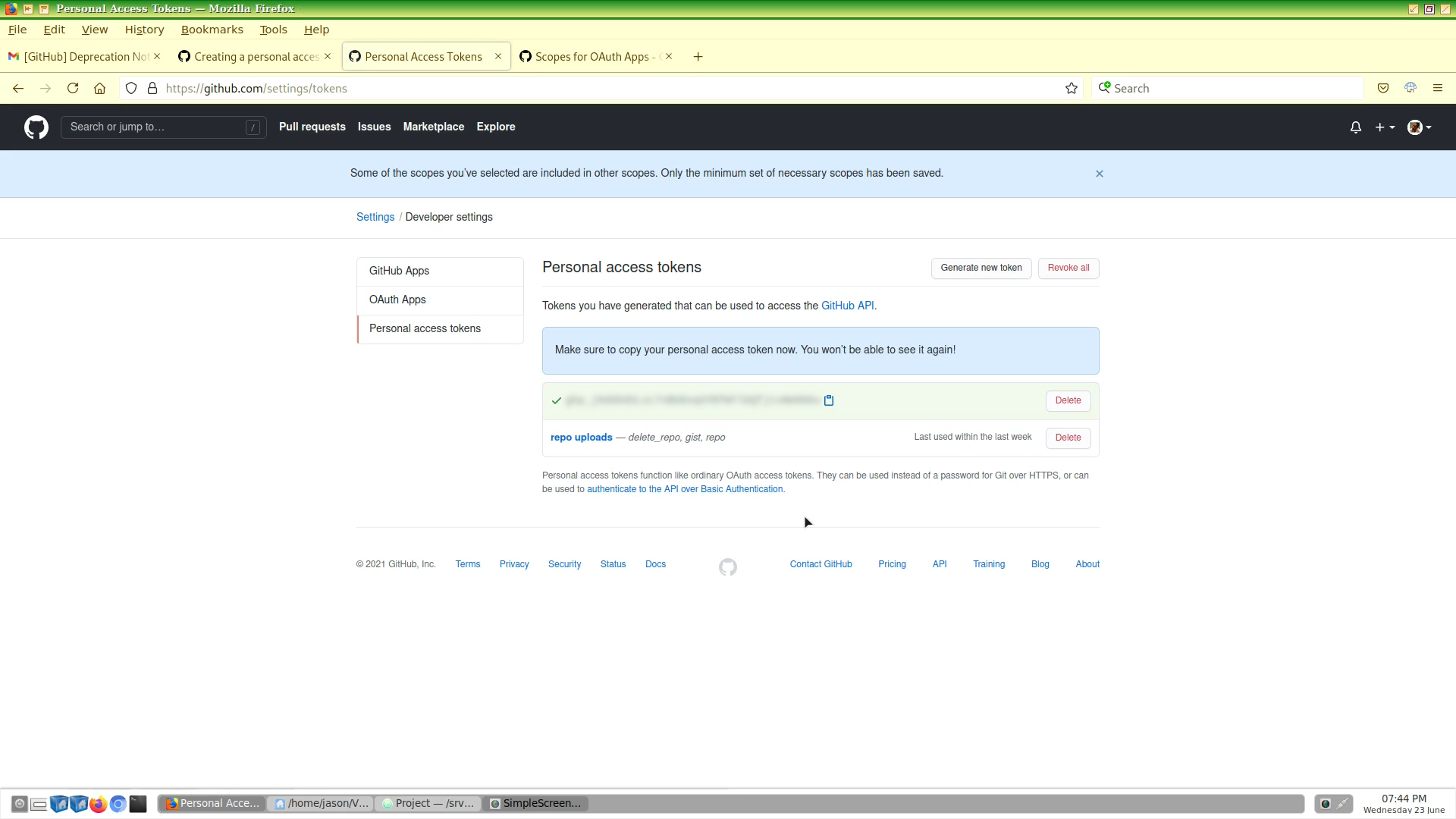The width and height of the screenshot is (1456, 819).
Task: Open authenticate to the API link
Action: click(x=685, y=489)
